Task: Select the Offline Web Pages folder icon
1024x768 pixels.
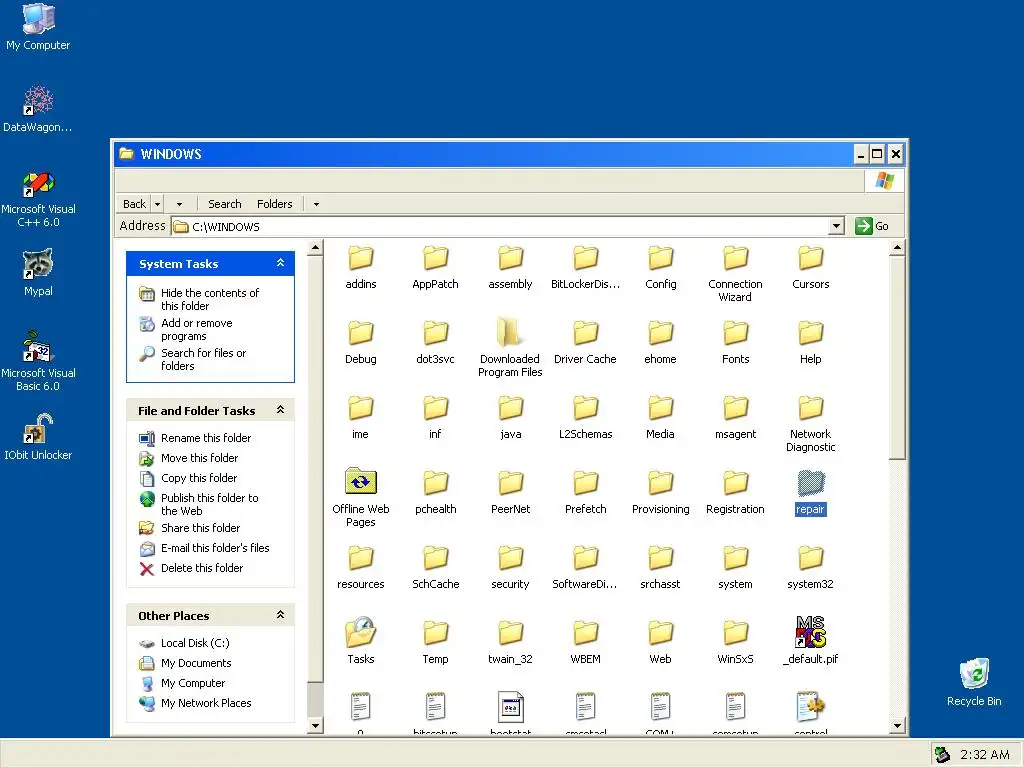Action: (x=360, y=482)
